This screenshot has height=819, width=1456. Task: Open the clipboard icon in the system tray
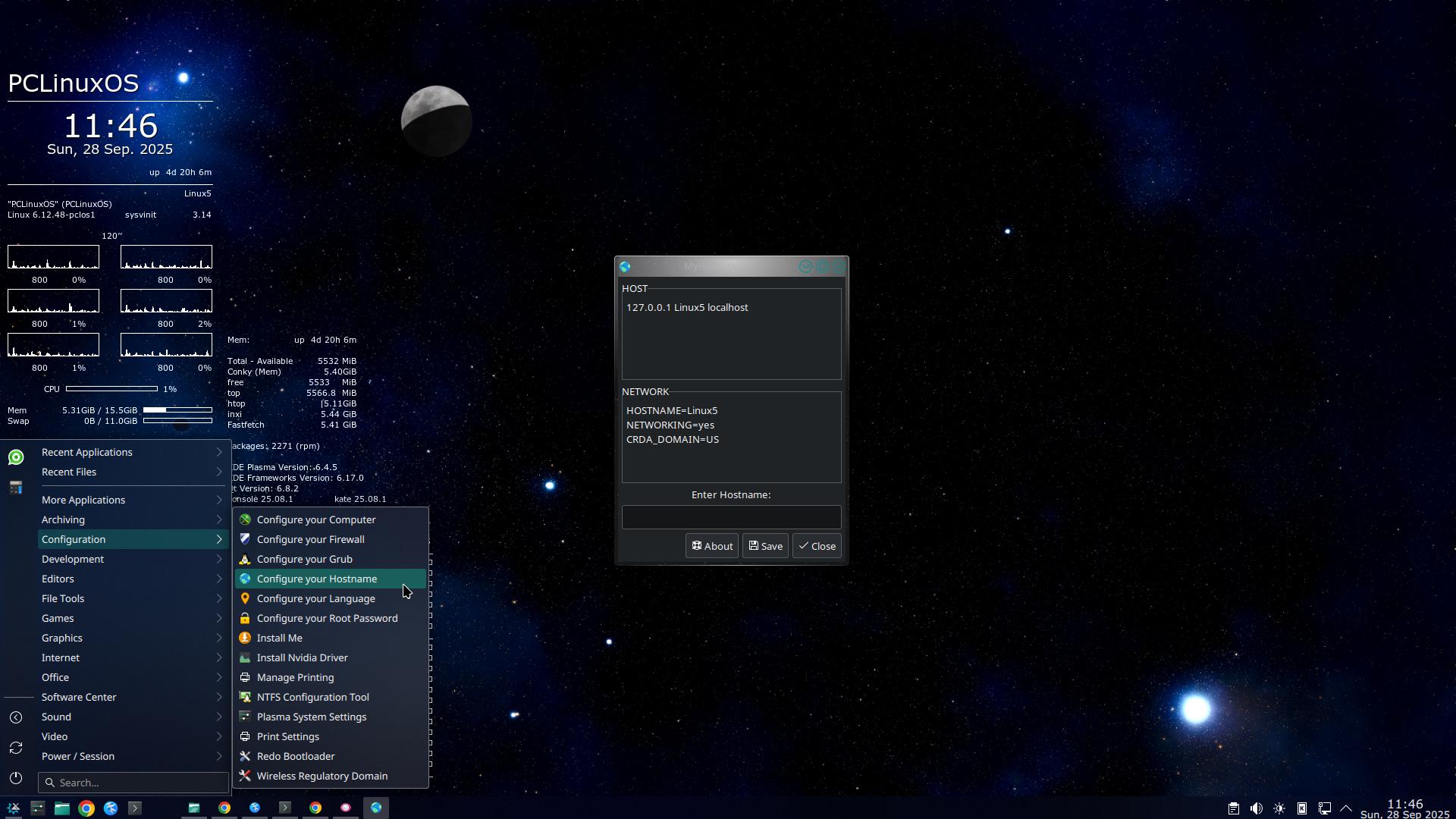click(1234, 808)
